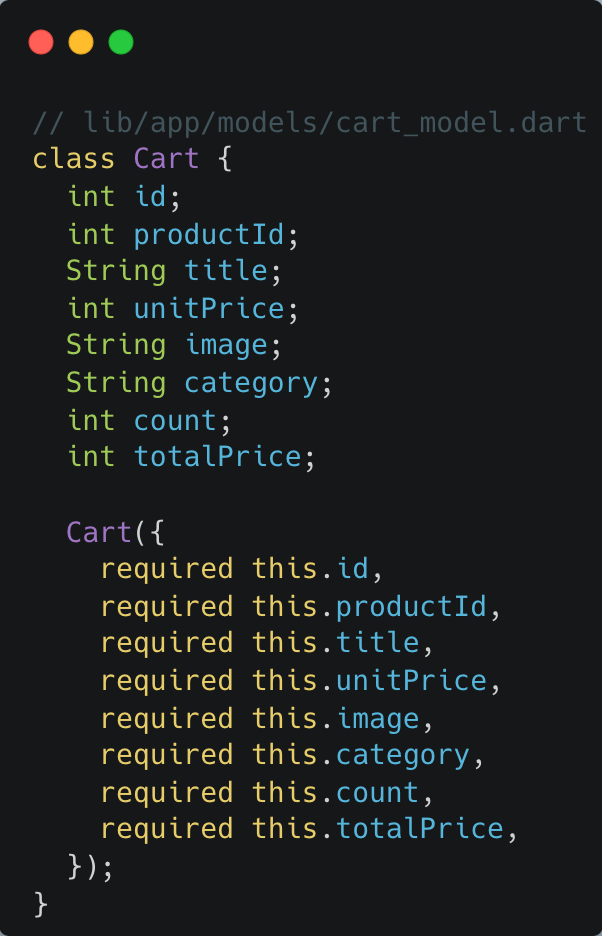The width and height of the screenshot is (602, 936).
Task: Click the cart_model.dart file path comment
Action: 310,122
